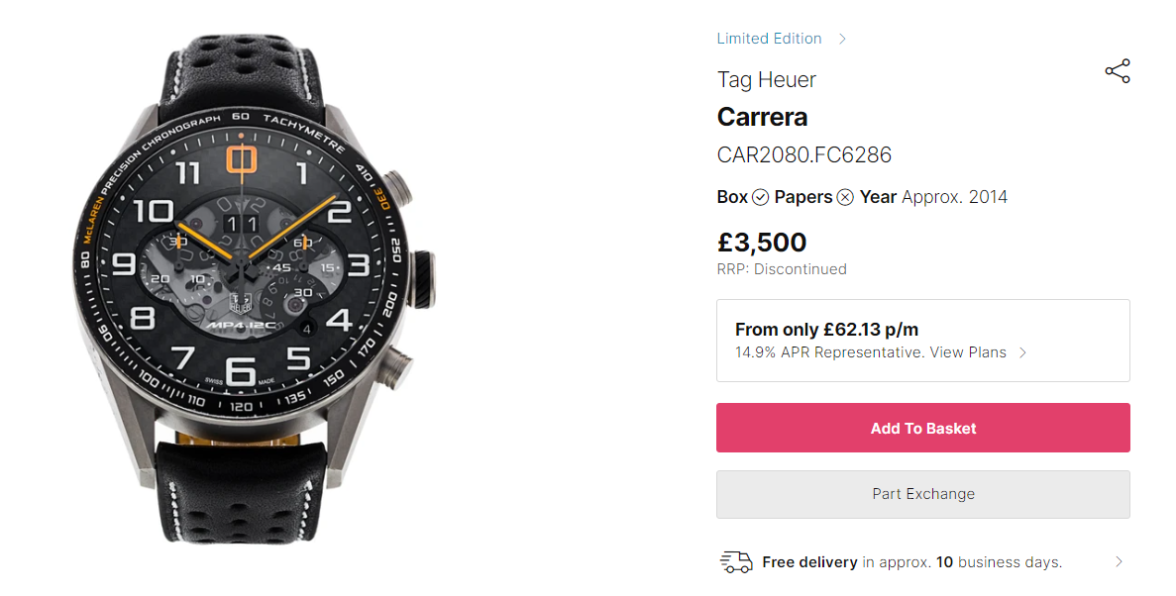Screen dimensions: 1176x596
Task: Expand the free delivery details arrow
Action: pyautogui.click(x=1118, y=562)
